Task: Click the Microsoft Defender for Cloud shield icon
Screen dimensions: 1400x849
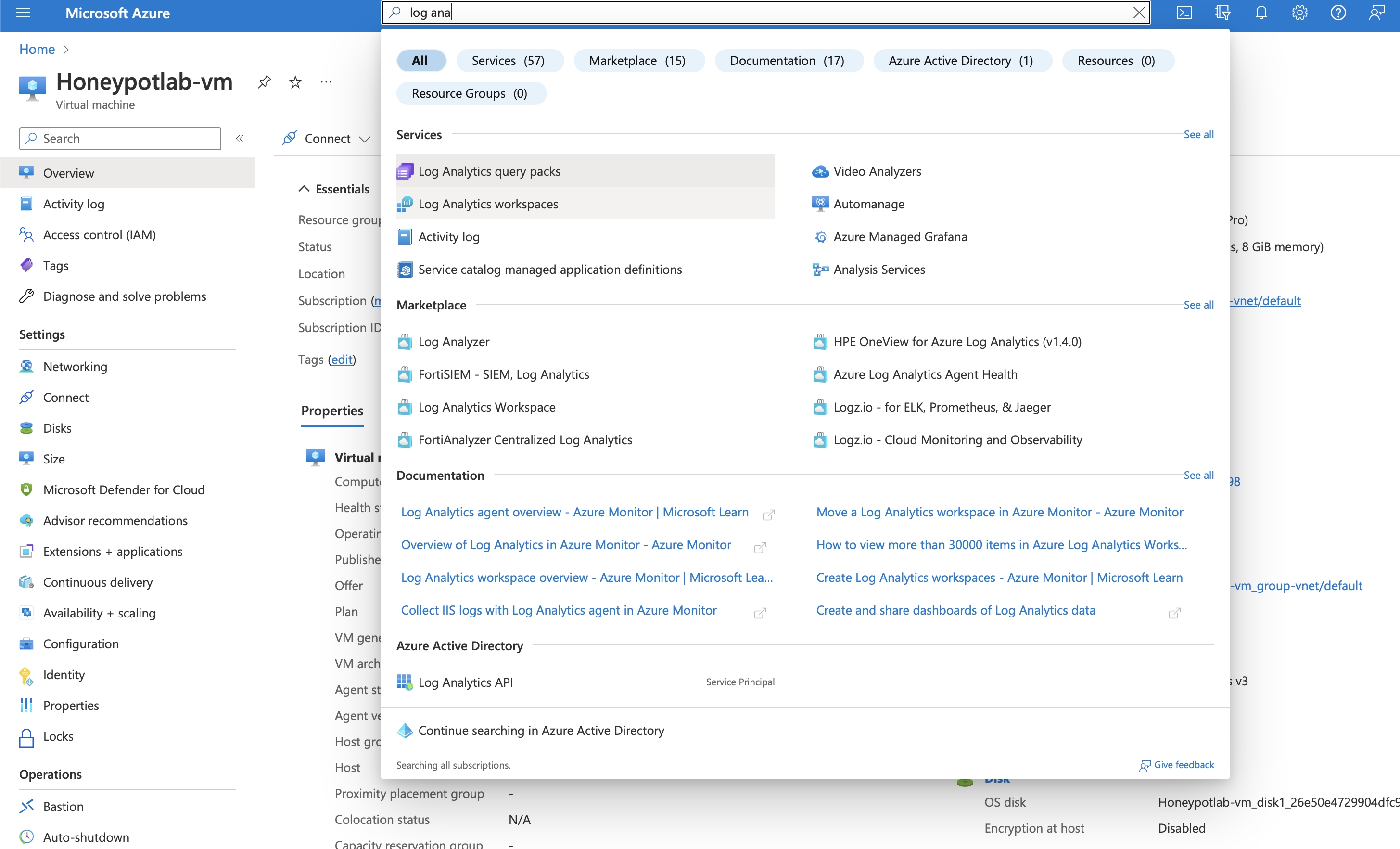Action: click(26, 489)
